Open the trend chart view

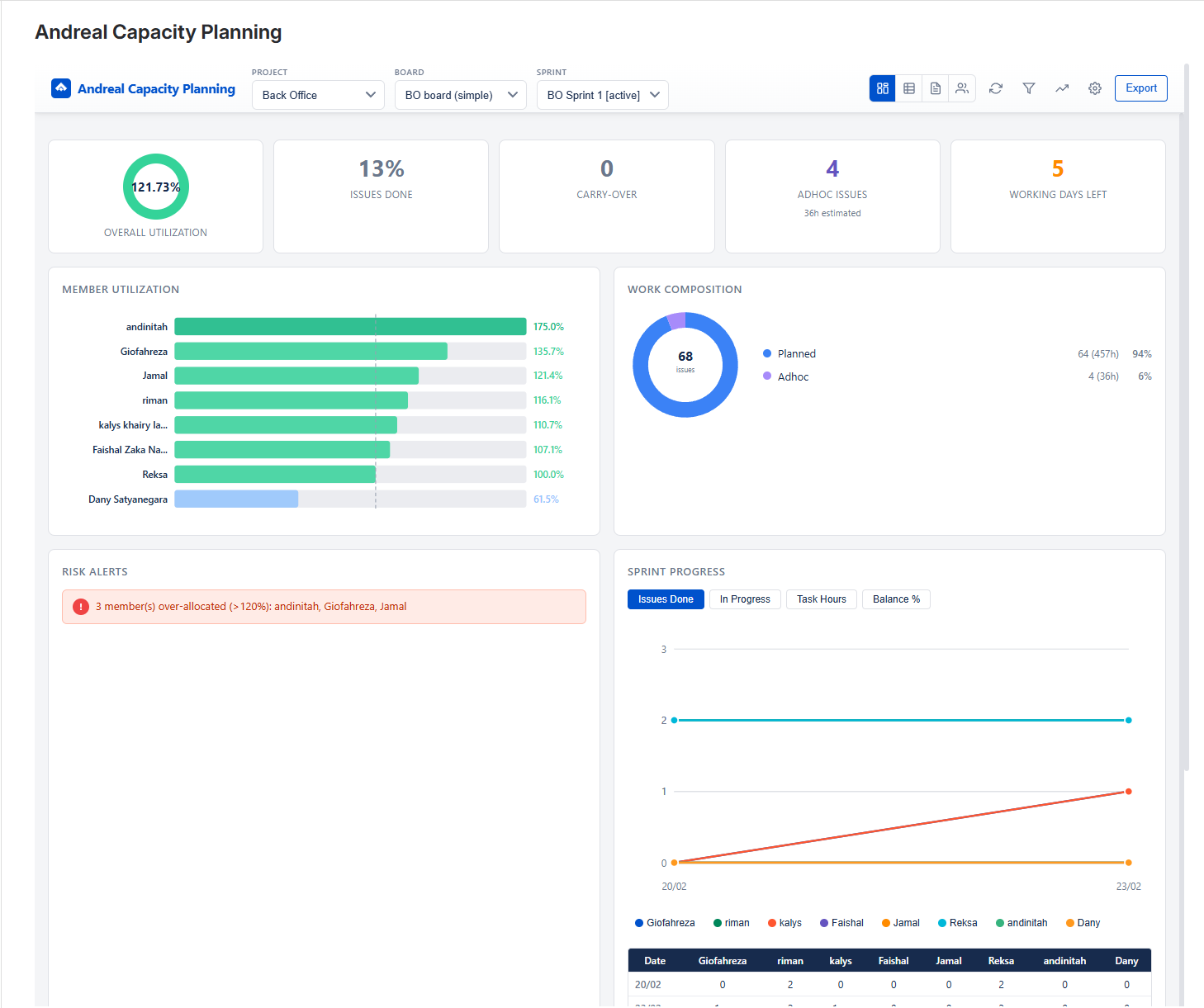1061,88
